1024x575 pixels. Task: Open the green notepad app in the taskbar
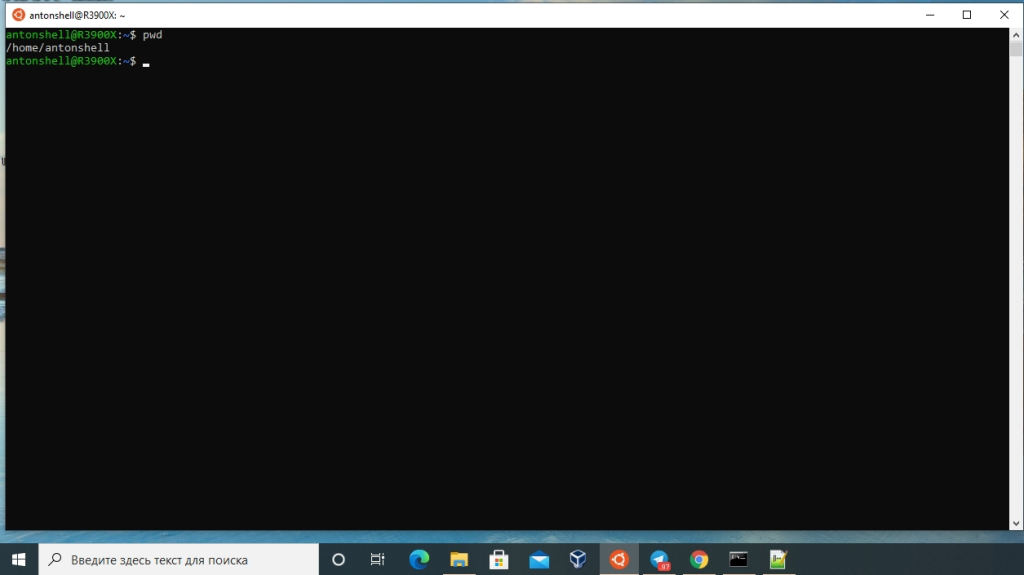tap(778, 560)
